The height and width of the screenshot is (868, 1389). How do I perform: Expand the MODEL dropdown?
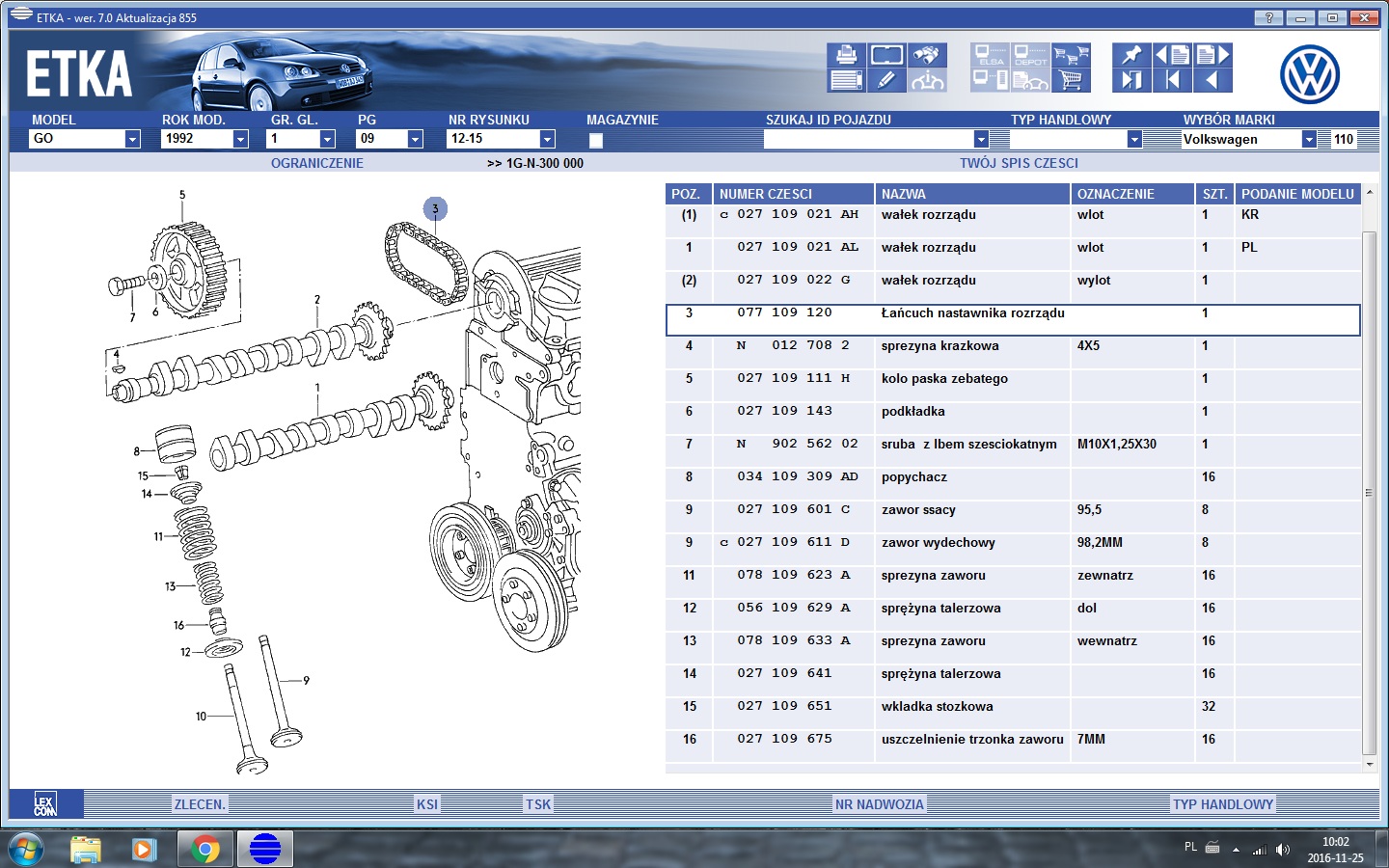pyautogui.click(x=132, y=139)
